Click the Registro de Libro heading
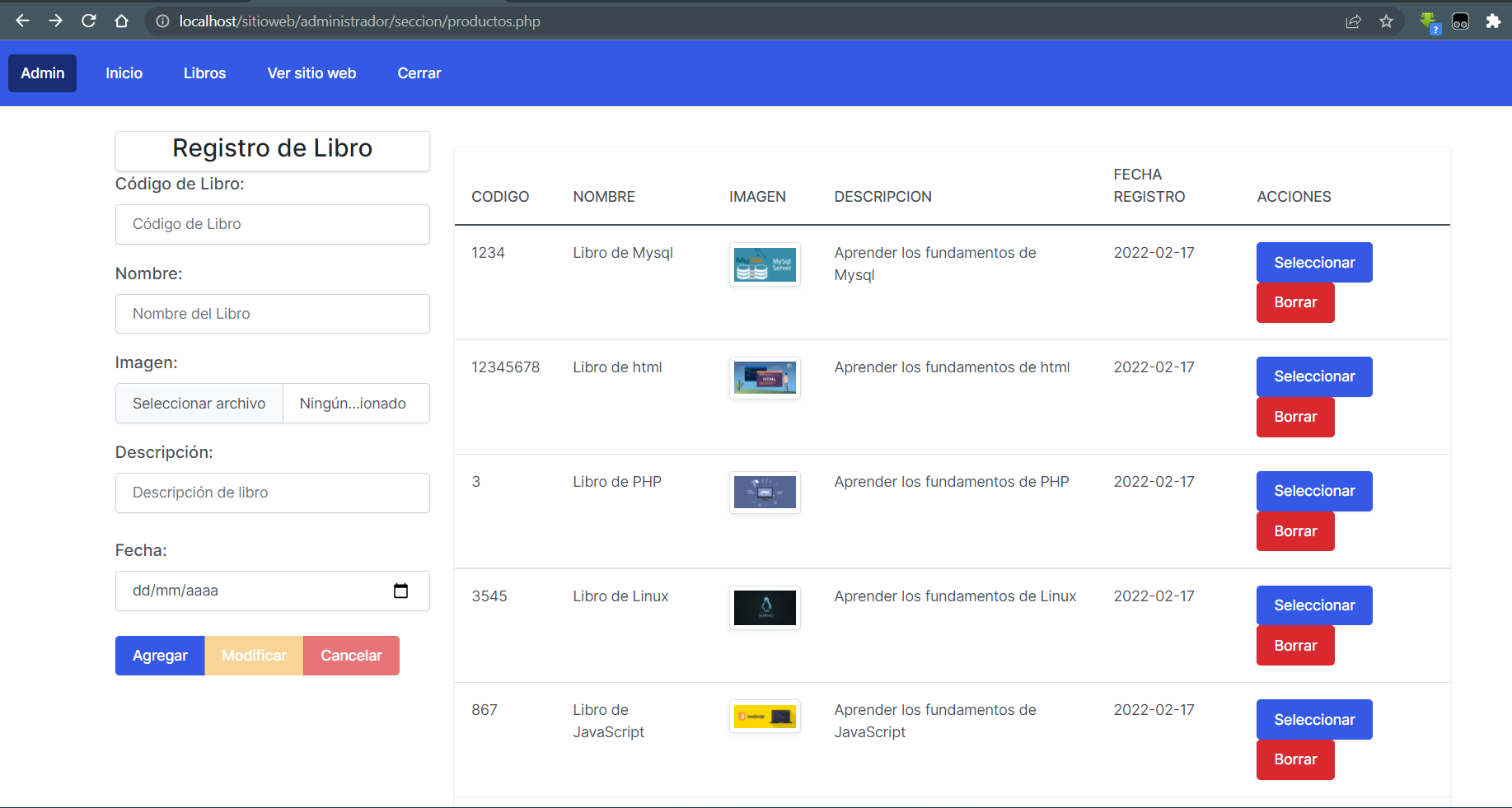Viewport: 1512px width, 808px height. point(273,148)
